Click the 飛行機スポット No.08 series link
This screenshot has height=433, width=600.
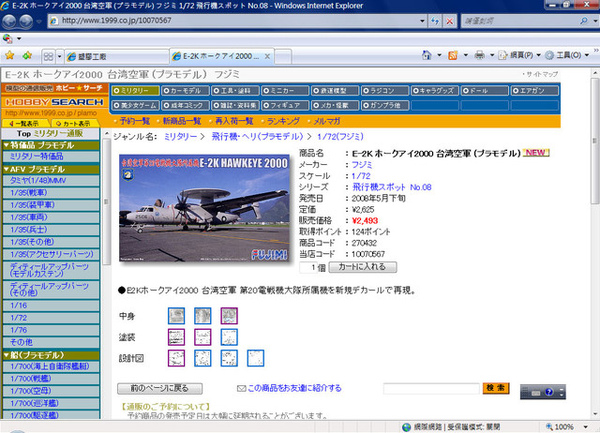point(391,187)
